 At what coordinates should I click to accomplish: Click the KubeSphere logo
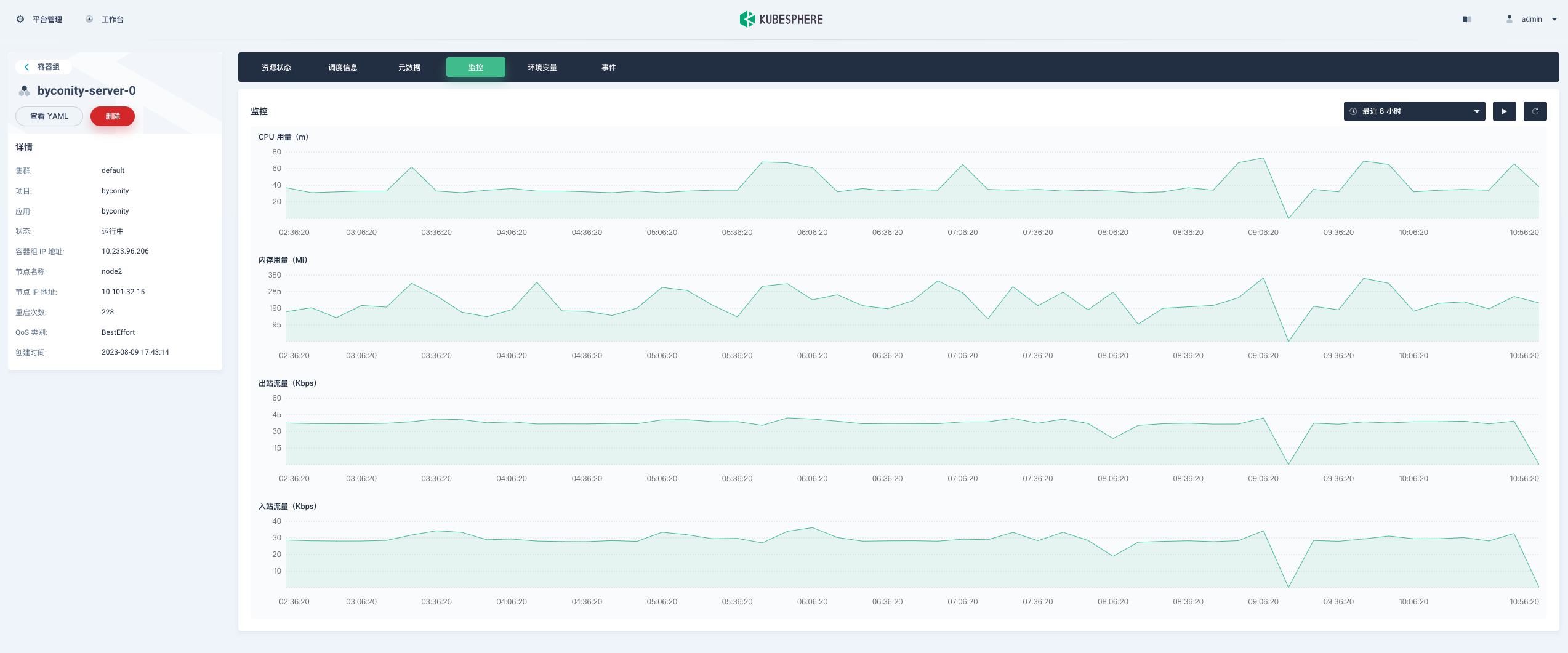point(781,19)
